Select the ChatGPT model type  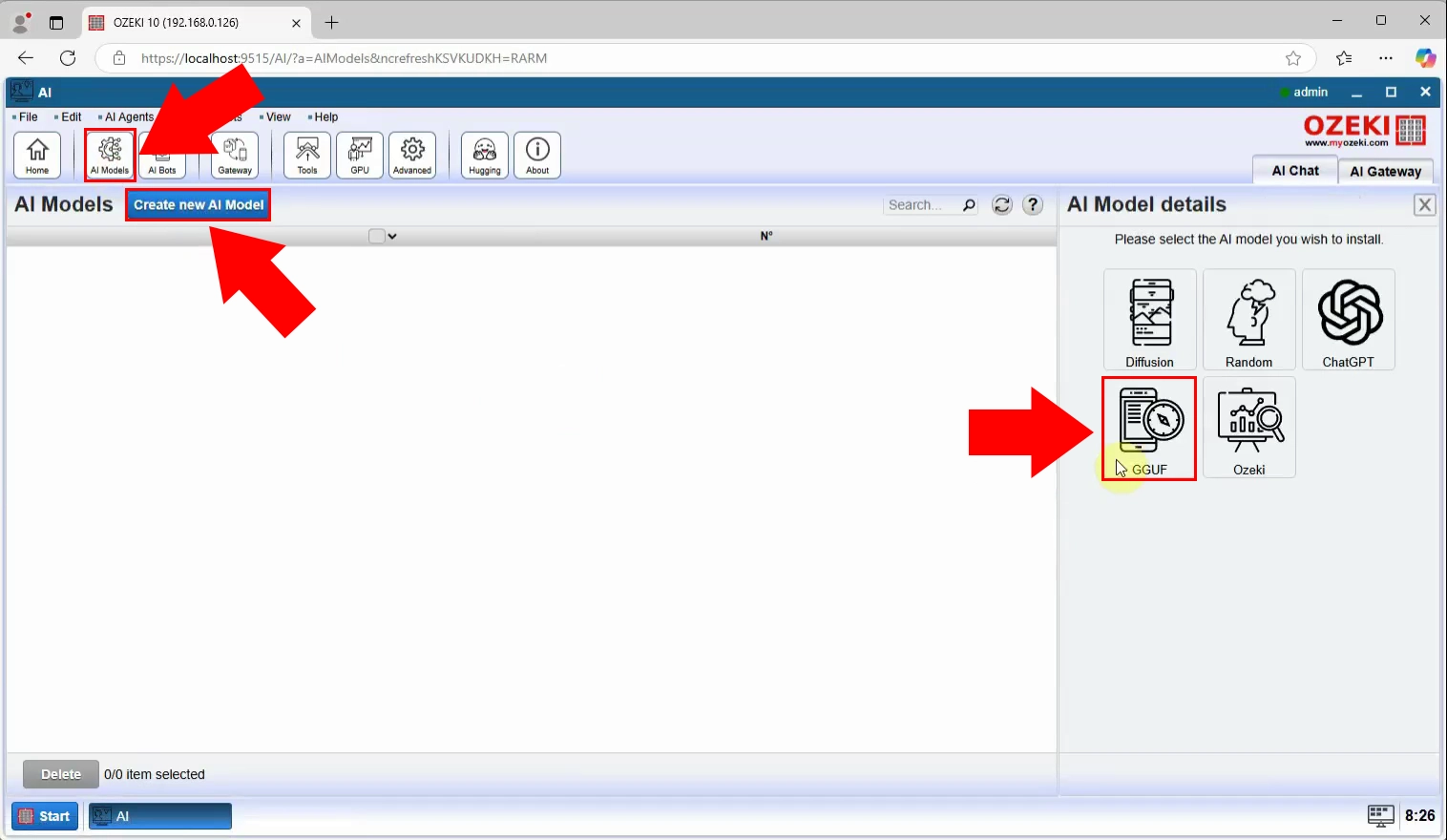click(x=1349, y=320)
